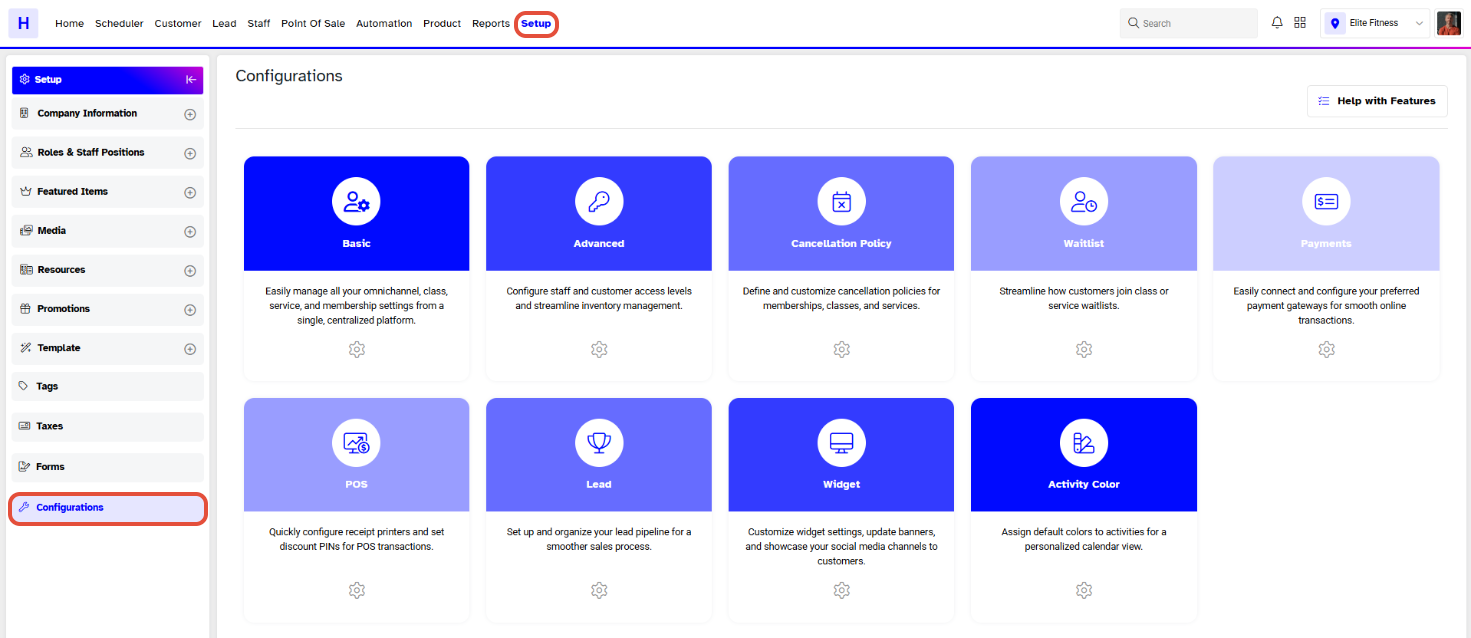Click the H logo icon
Image resolution: width=1471 pixels, height=638 pixels.
pos(22,23)
